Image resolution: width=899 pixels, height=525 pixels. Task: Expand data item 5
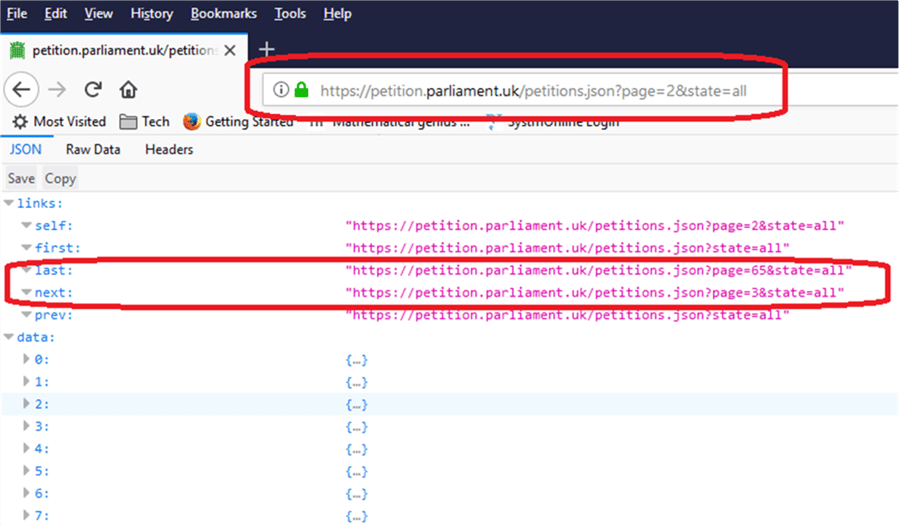tap(26, 471)
